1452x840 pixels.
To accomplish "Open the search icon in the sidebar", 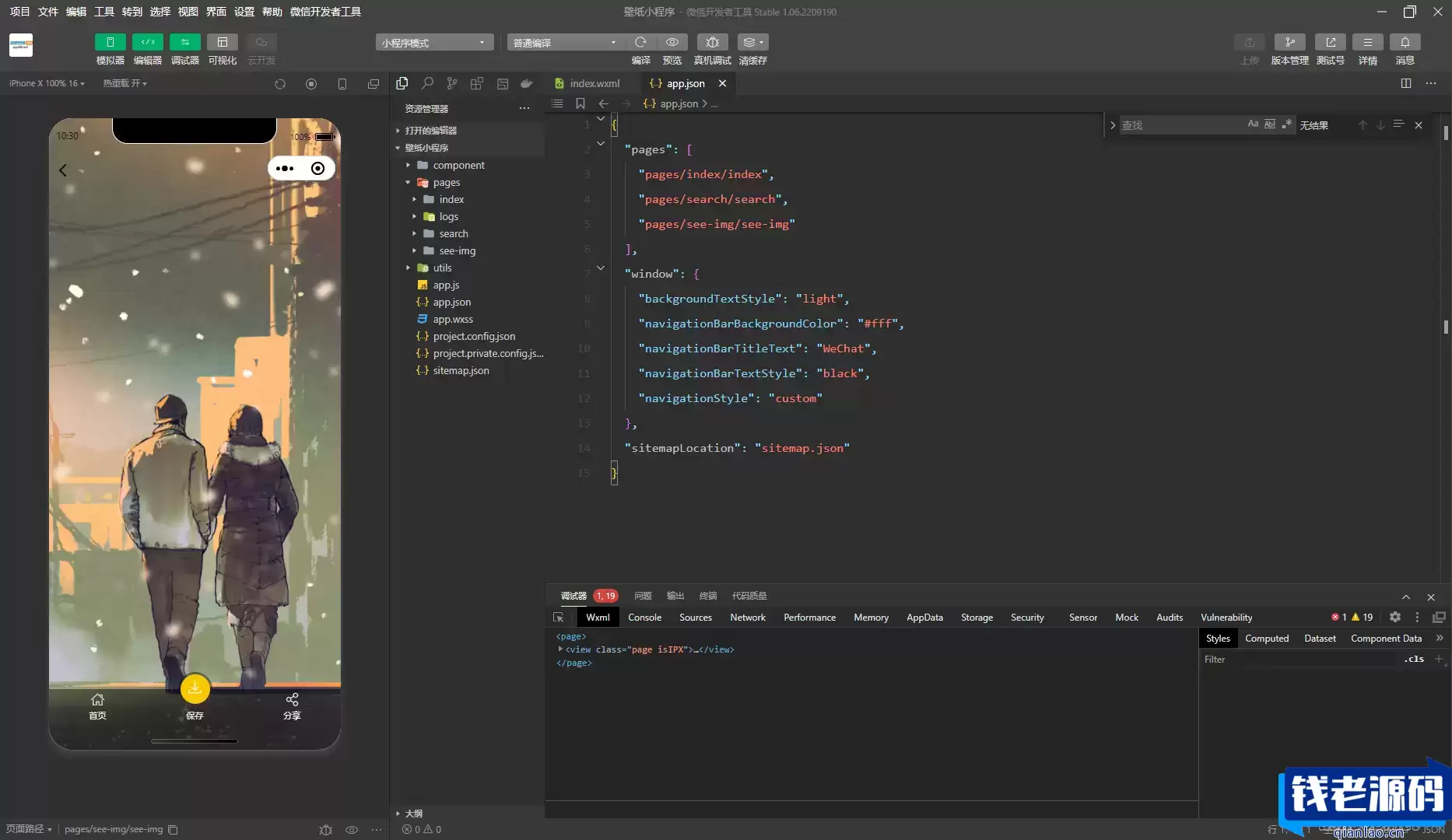I will pyautogui.click(x=427, y=83).
